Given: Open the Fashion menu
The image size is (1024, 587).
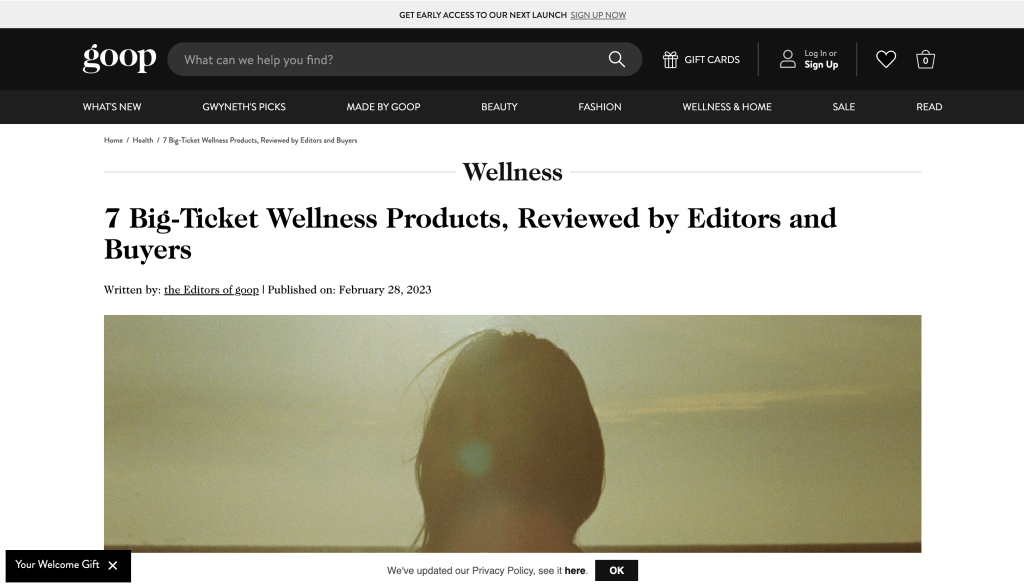Looking at the screenshot, I should tap(600, 107).
